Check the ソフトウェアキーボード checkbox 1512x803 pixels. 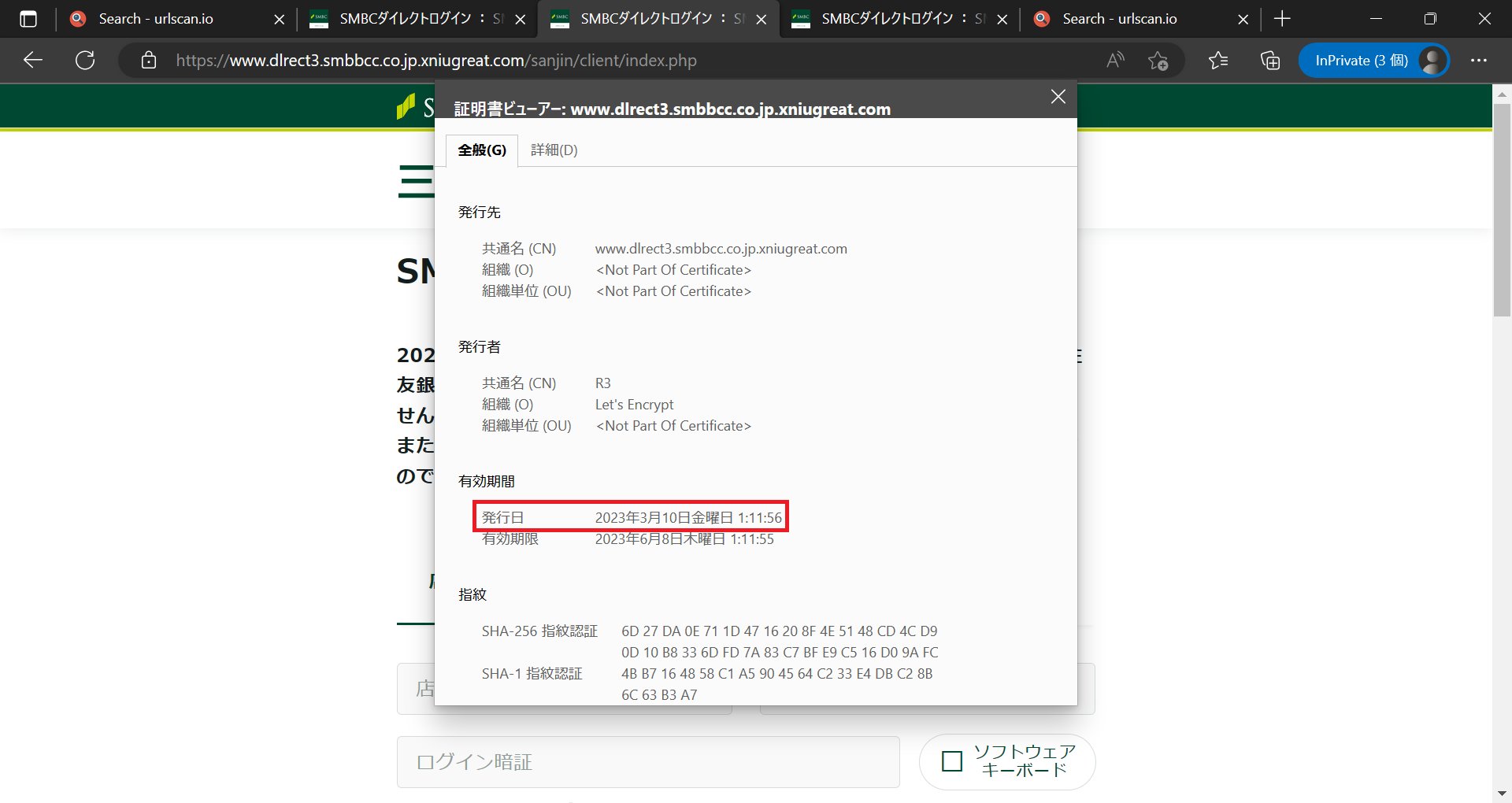tap(952, 761)
